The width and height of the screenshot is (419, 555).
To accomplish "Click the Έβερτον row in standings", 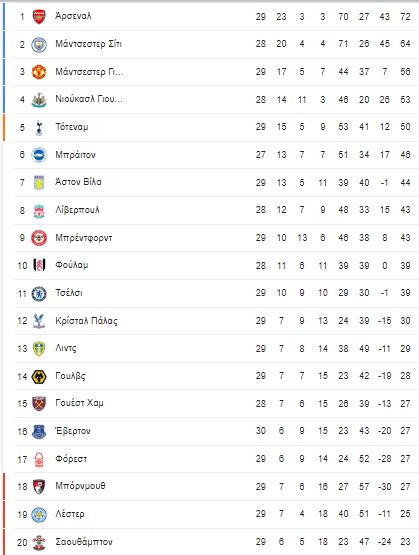I will coord(216,431).
